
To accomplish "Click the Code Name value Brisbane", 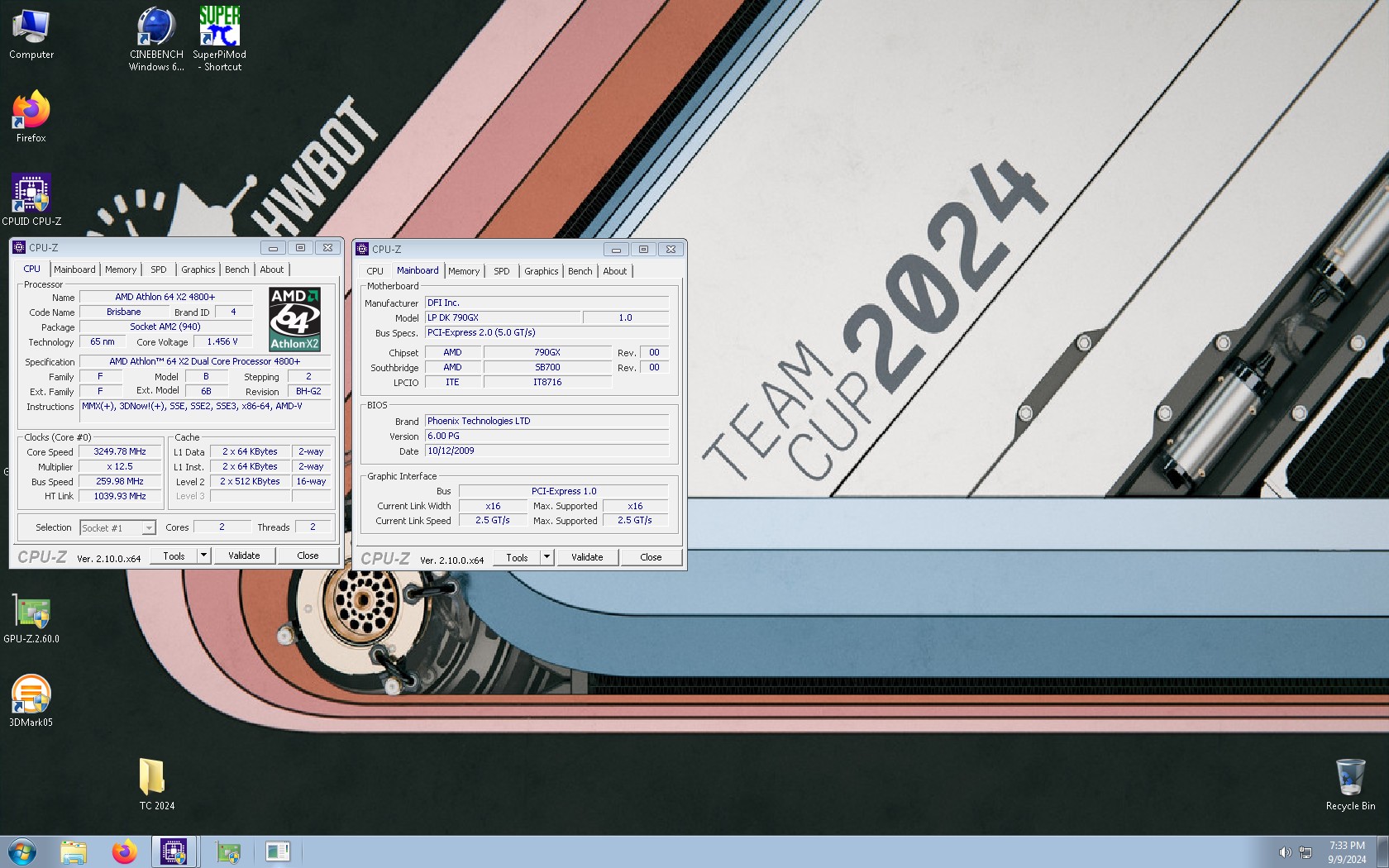I will 124,312.
